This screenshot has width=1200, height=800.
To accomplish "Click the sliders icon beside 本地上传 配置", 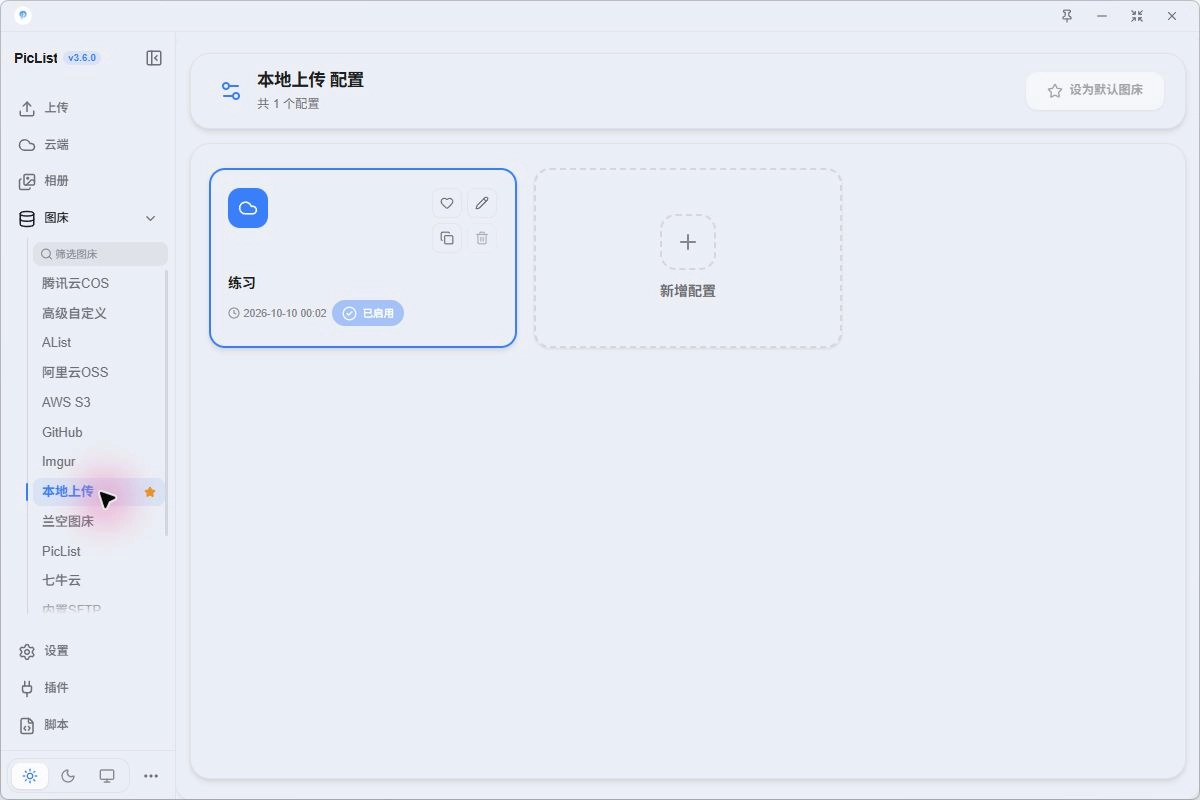I will point(231,91).
